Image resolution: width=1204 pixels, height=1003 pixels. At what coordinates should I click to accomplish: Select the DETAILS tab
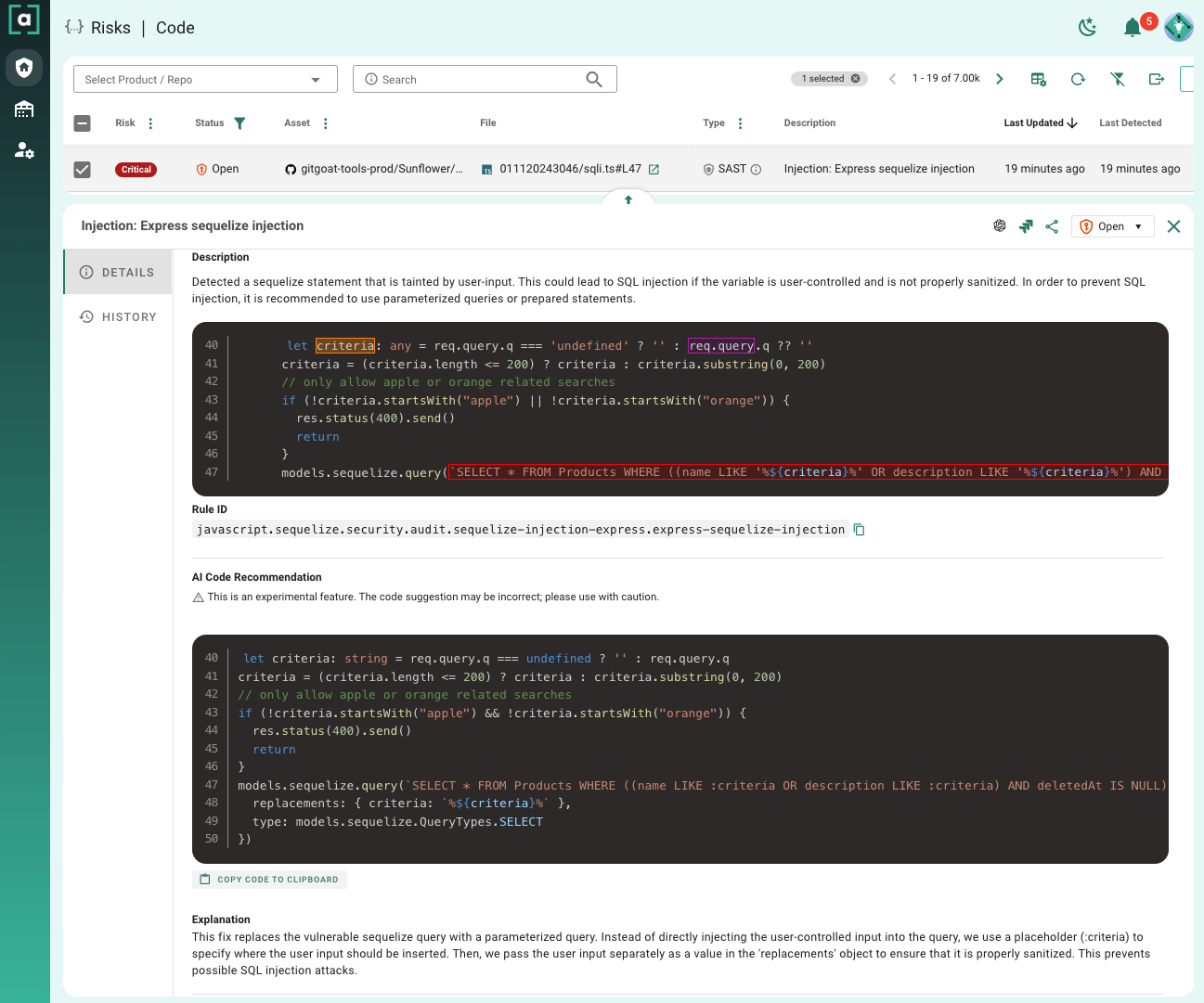point(117,271)
